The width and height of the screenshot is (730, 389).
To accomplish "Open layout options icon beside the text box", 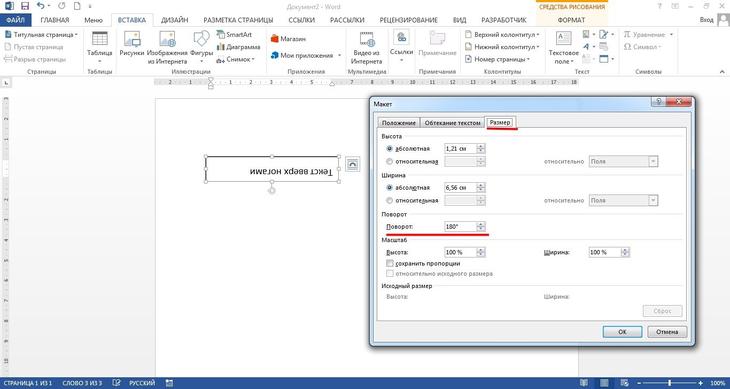I will coord(352,164).
